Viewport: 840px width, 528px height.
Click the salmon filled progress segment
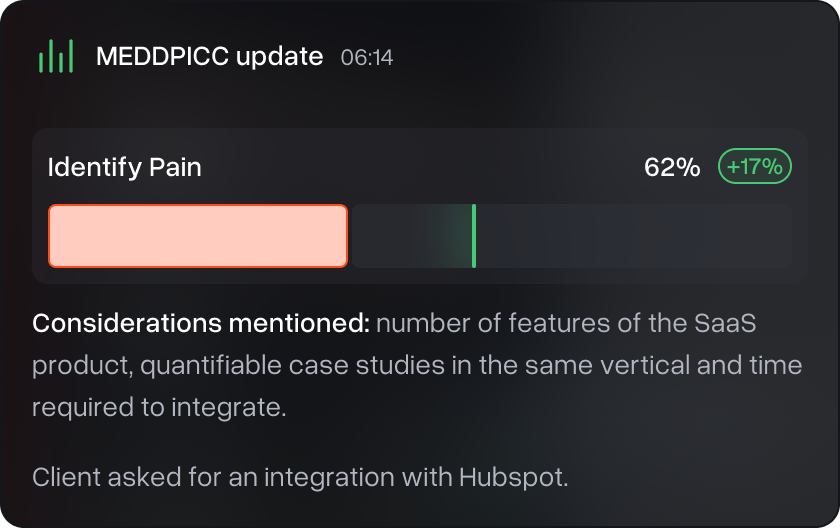pos(198,236)
